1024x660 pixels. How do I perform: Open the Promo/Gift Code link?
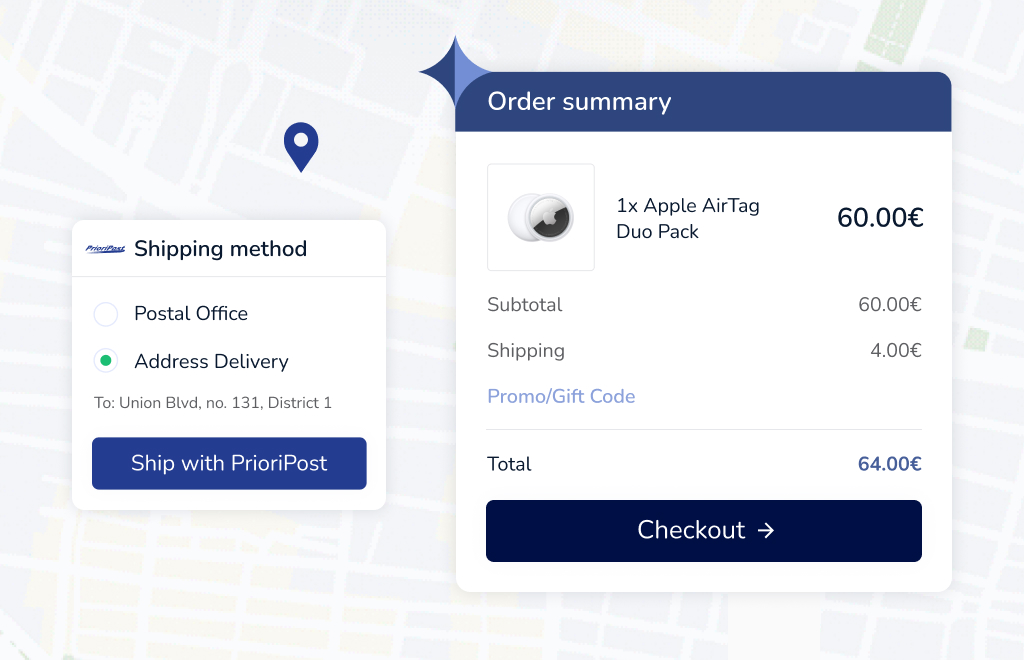(x=561, y=396)
